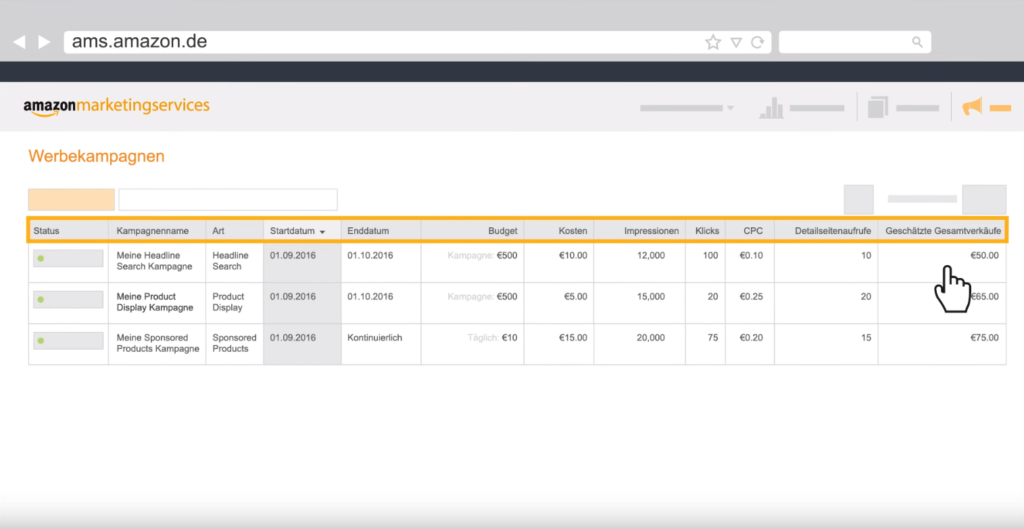1024x529 pixels.
Task: Click the amazon marketing services logo
Action: tap(116, 107)
